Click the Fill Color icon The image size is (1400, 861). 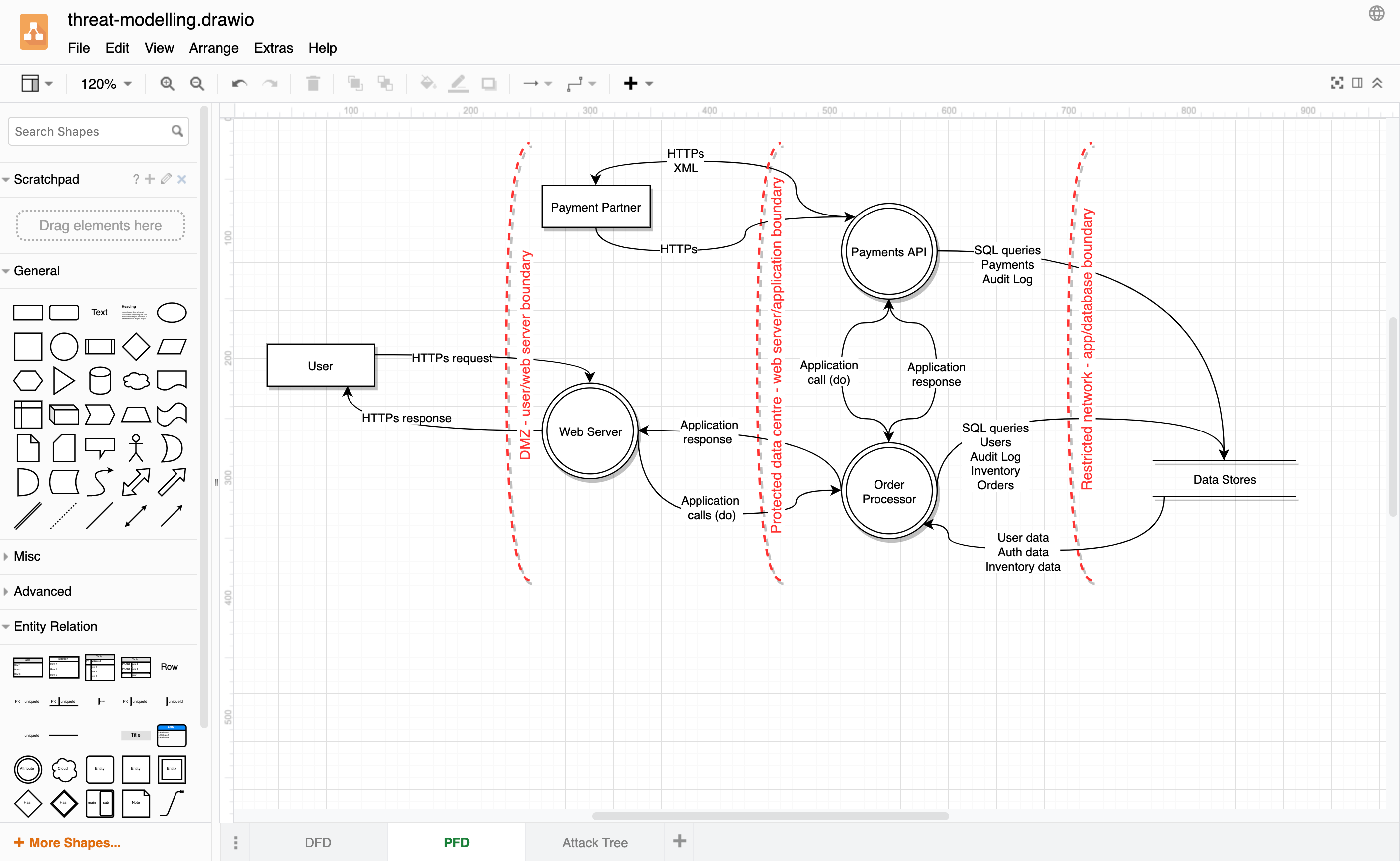pyautogui.click(x=427, y=83)
